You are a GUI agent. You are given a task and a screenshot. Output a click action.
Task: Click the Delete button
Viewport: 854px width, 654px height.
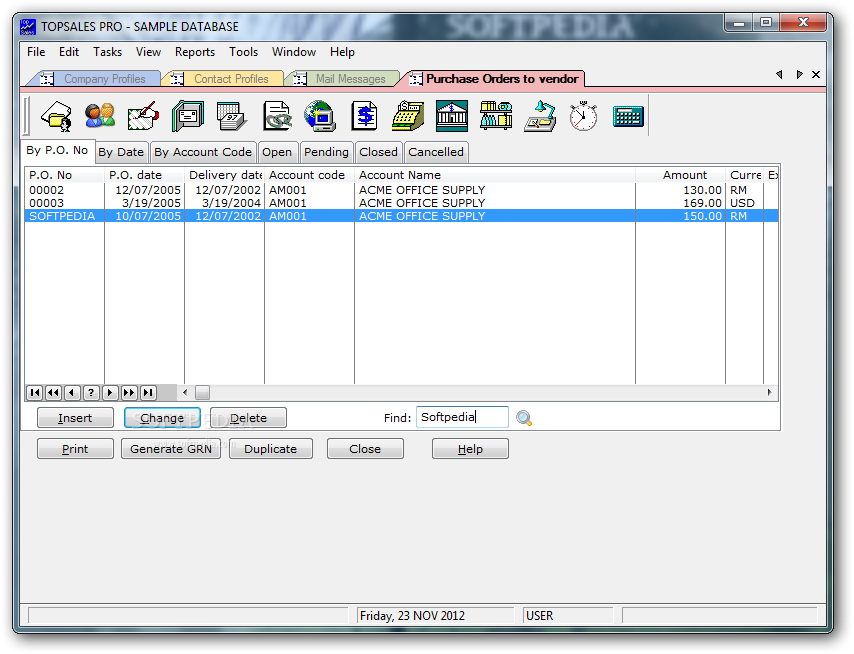click(x=248, y=418)
